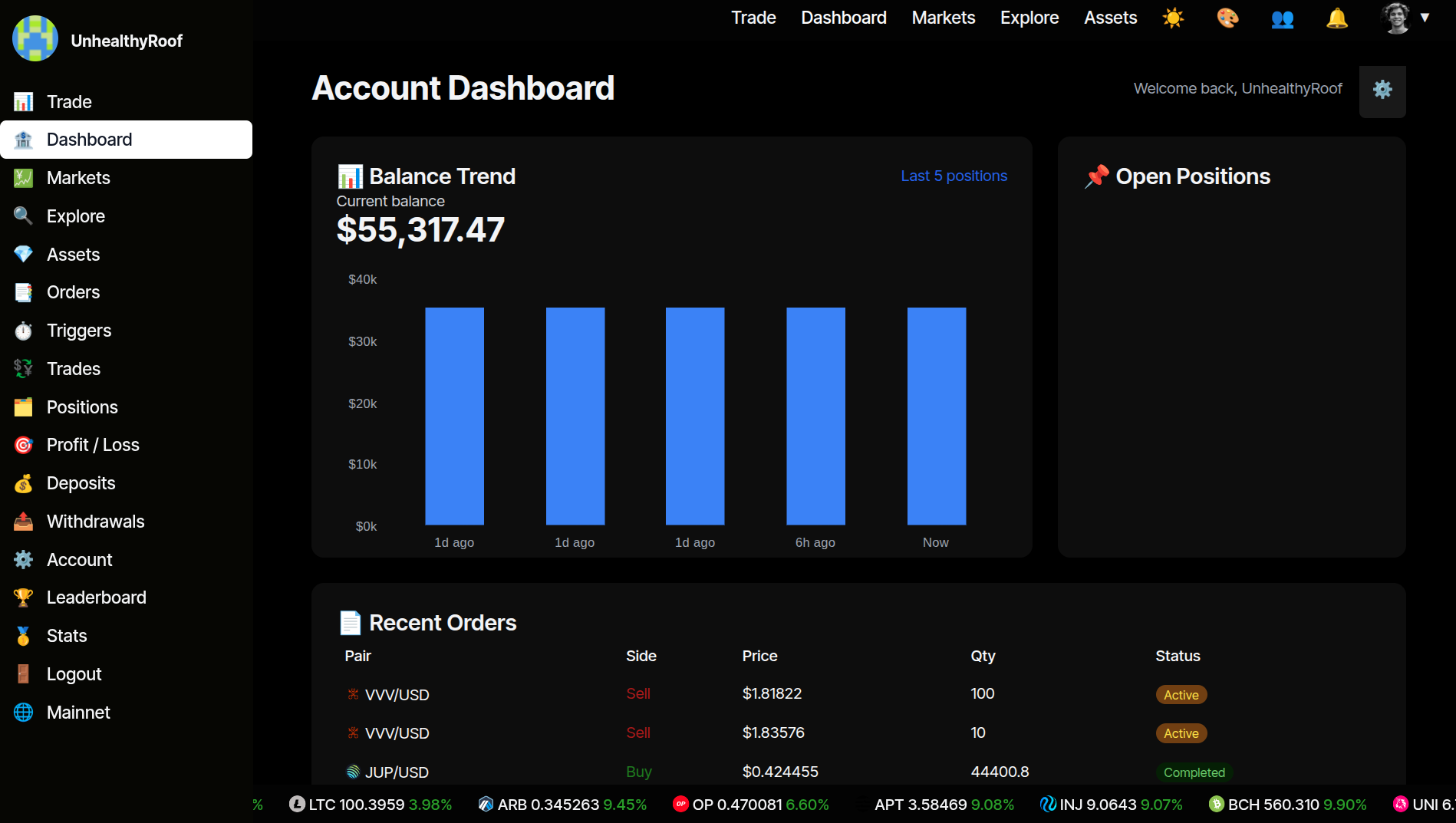Select the Trade icon in the sidebar
The width and height of the screenshot is (1456, 823).
pos(23,101)
